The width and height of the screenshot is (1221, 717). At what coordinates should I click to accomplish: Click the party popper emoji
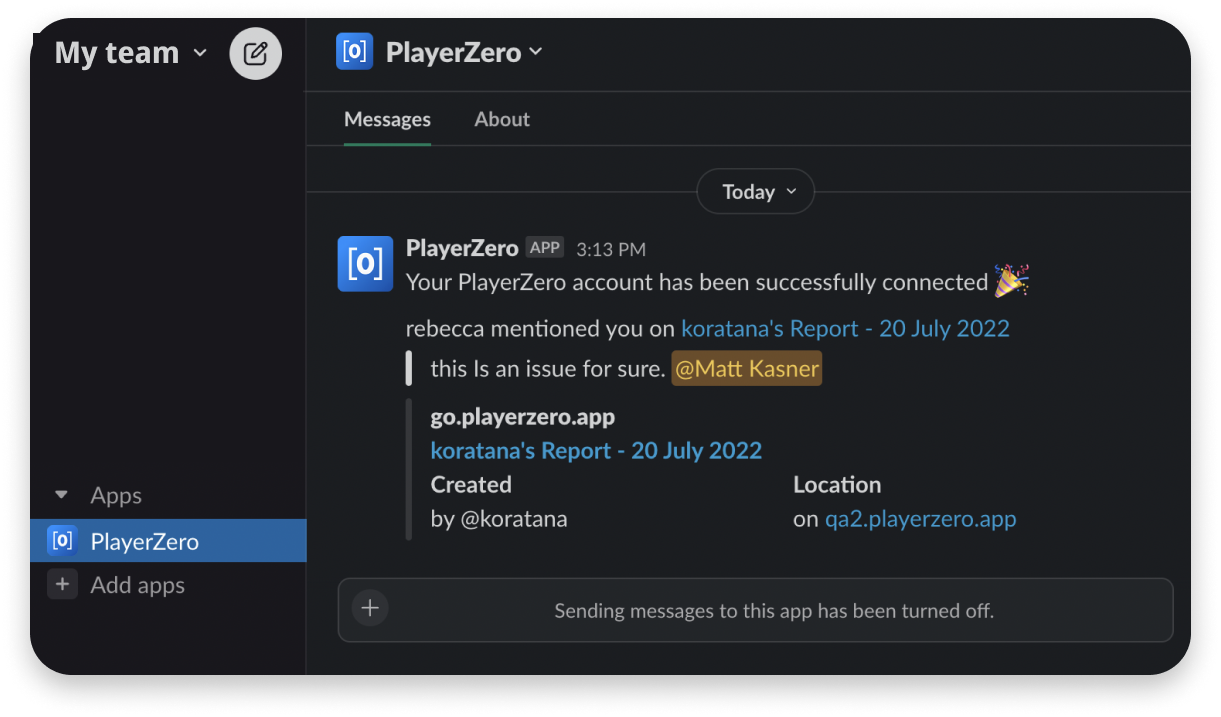coord(1011,281)
